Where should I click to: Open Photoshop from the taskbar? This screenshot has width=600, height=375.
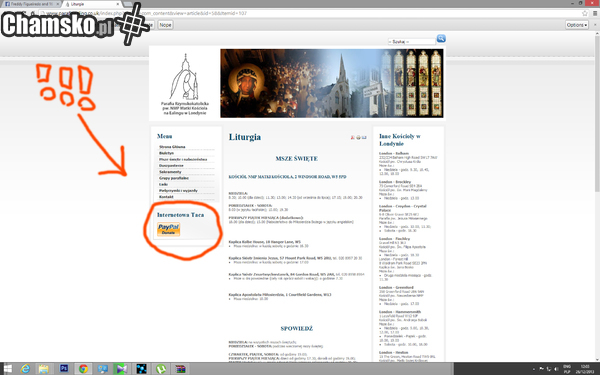[x=64, y=368]
